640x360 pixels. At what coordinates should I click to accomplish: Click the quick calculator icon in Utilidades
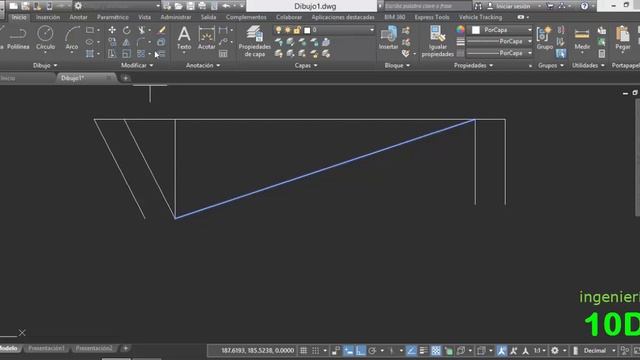pos(602,54)
